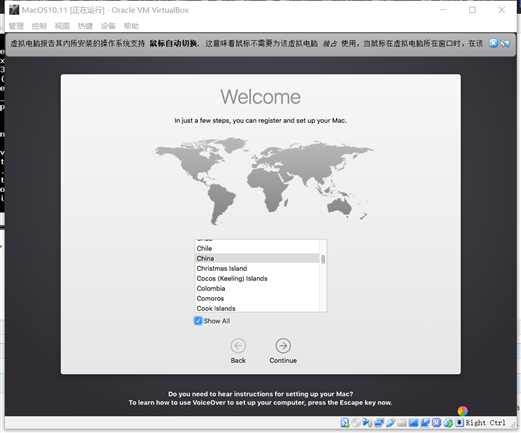Click the country list scrollbar thumb
Viewport: 521px width, 433px height.
click(323, 259)
